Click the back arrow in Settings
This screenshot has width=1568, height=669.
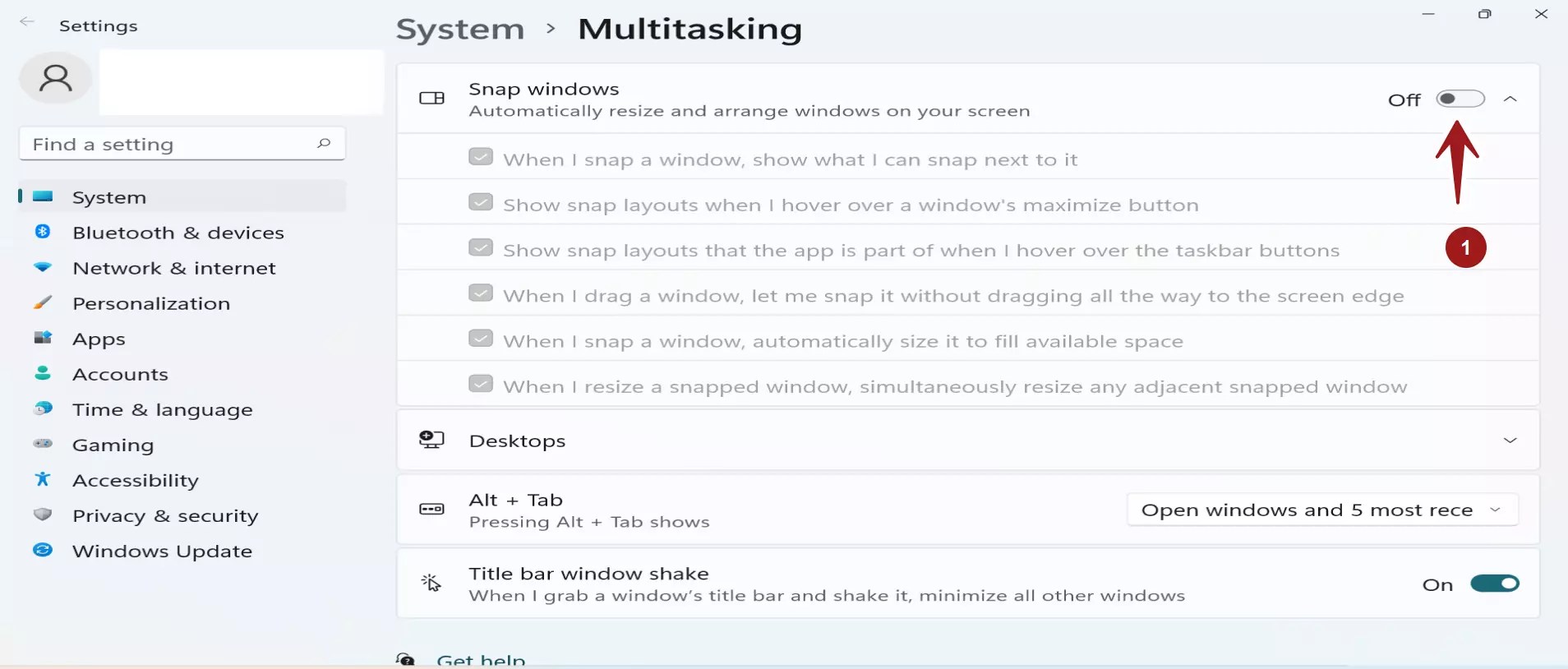tap(27, 22)
